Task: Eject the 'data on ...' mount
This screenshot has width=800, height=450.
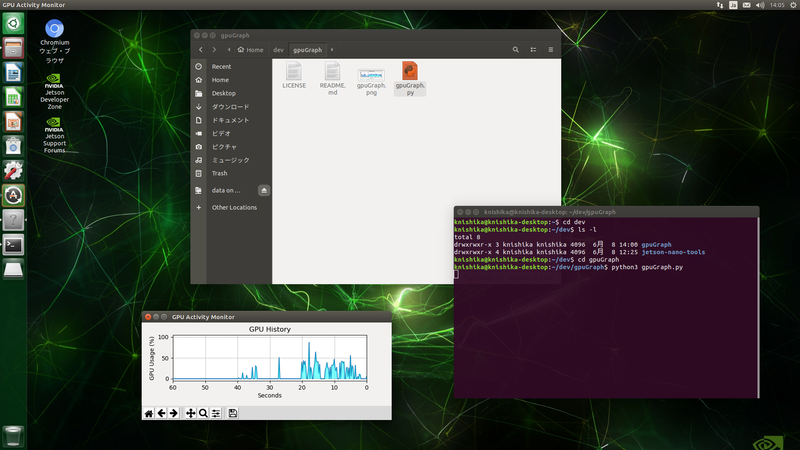Action: click(264, 190)
